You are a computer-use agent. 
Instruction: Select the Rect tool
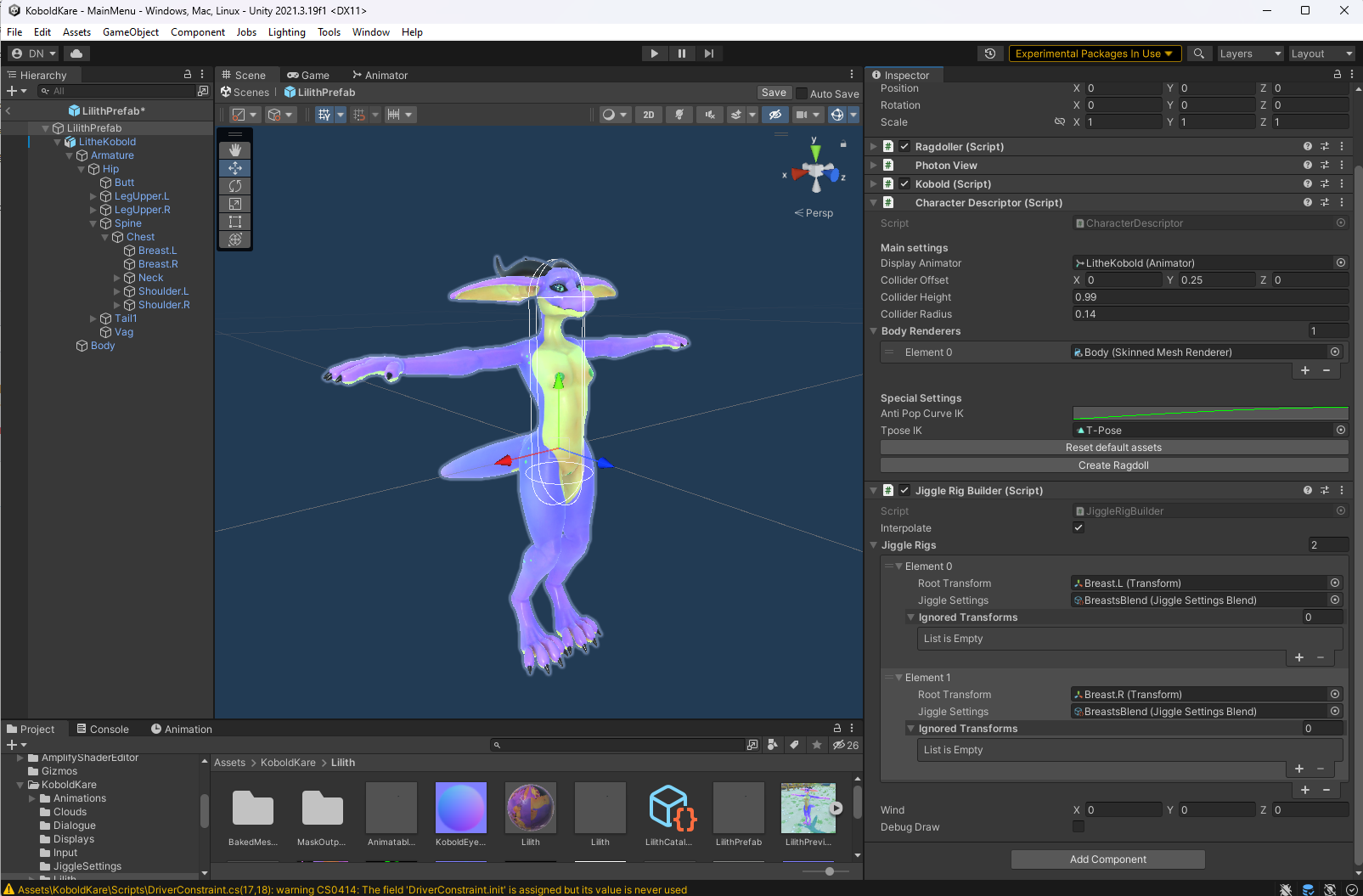235,222
